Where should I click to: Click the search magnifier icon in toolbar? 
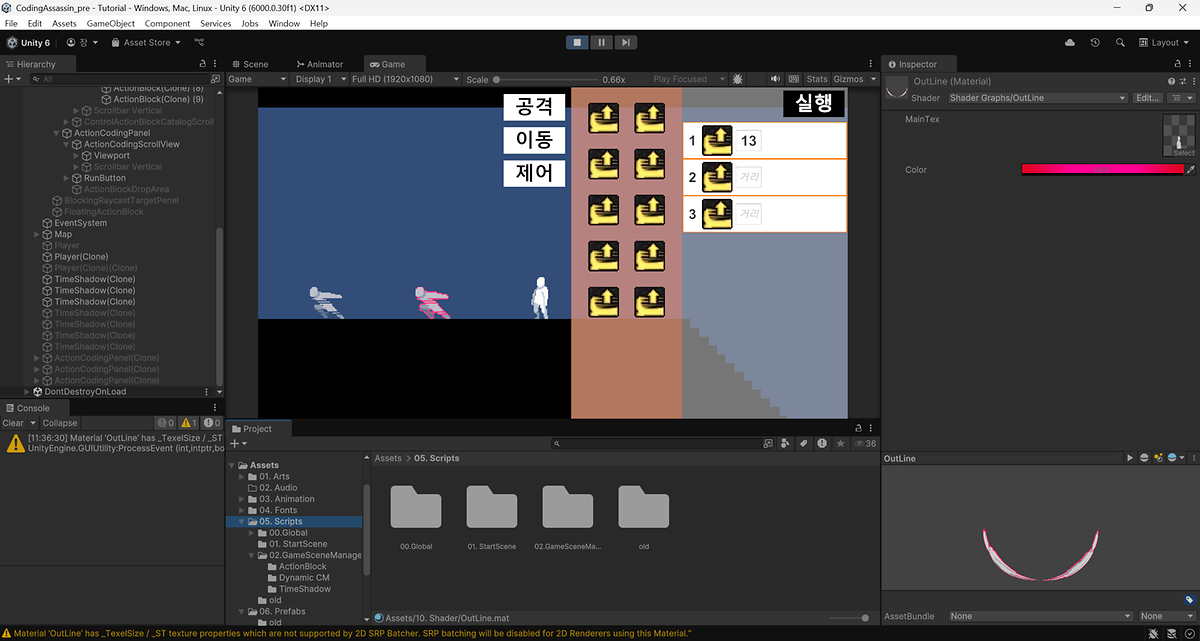click(x=1120, y=43)
